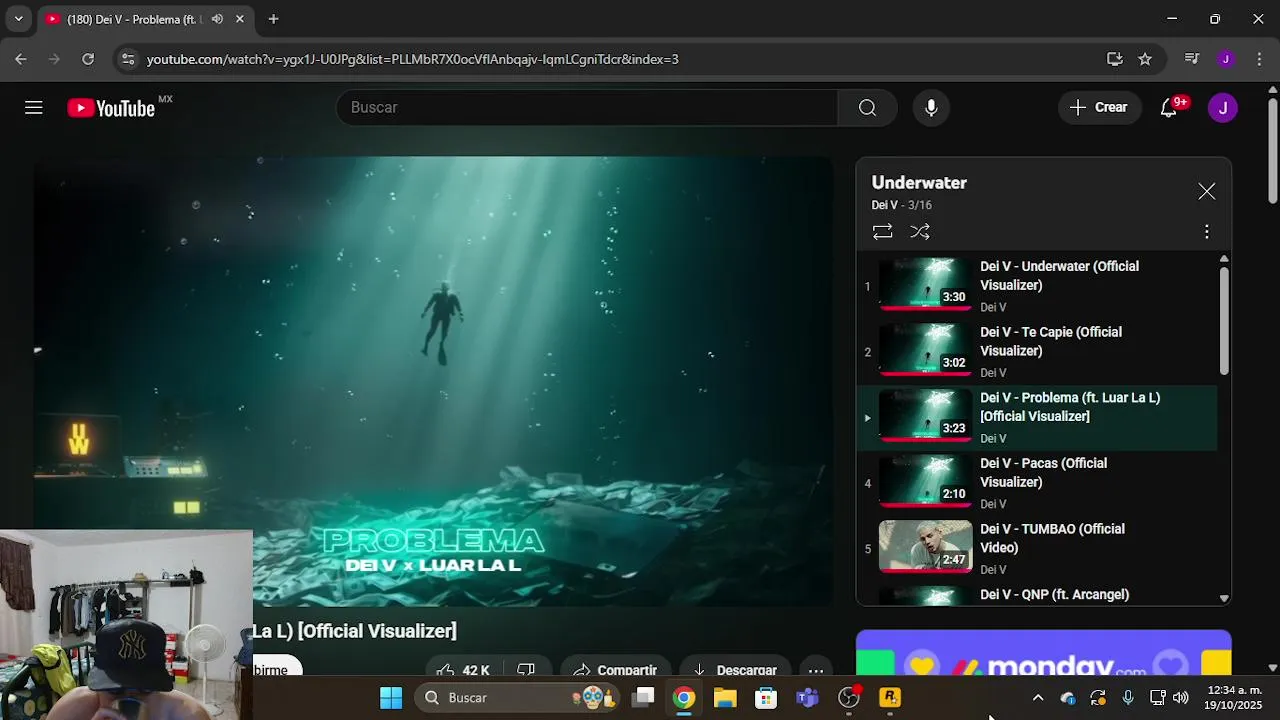
Task: Like the video (42 K)
Action: pos(463,668)
